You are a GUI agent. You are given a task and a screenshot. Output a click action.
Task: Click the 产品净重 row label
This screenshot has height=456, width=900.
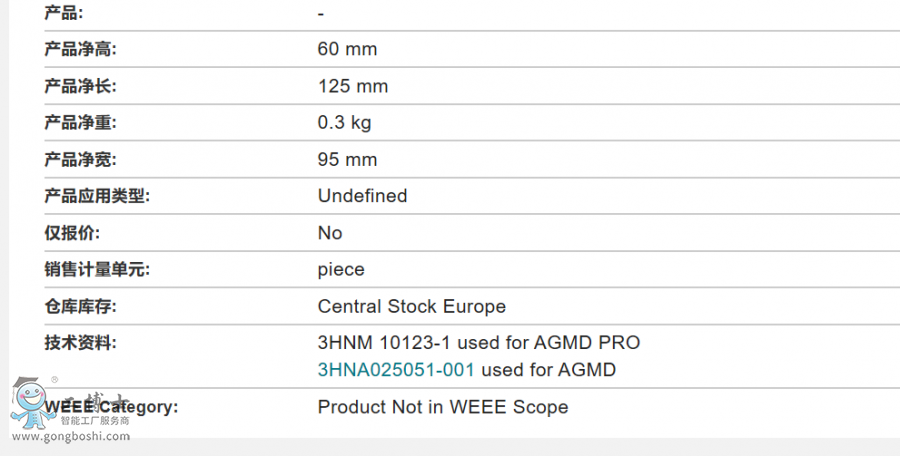coord(80,123)
